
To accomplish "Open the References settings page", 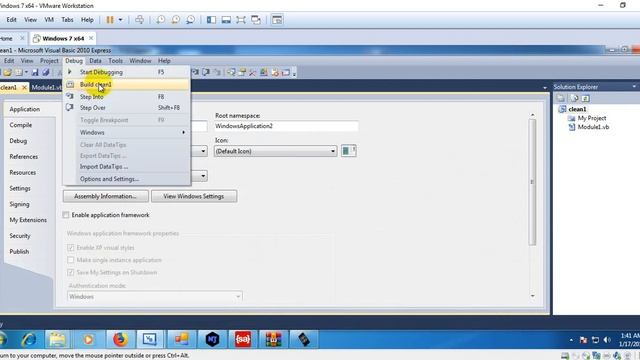I will (24, 157).
